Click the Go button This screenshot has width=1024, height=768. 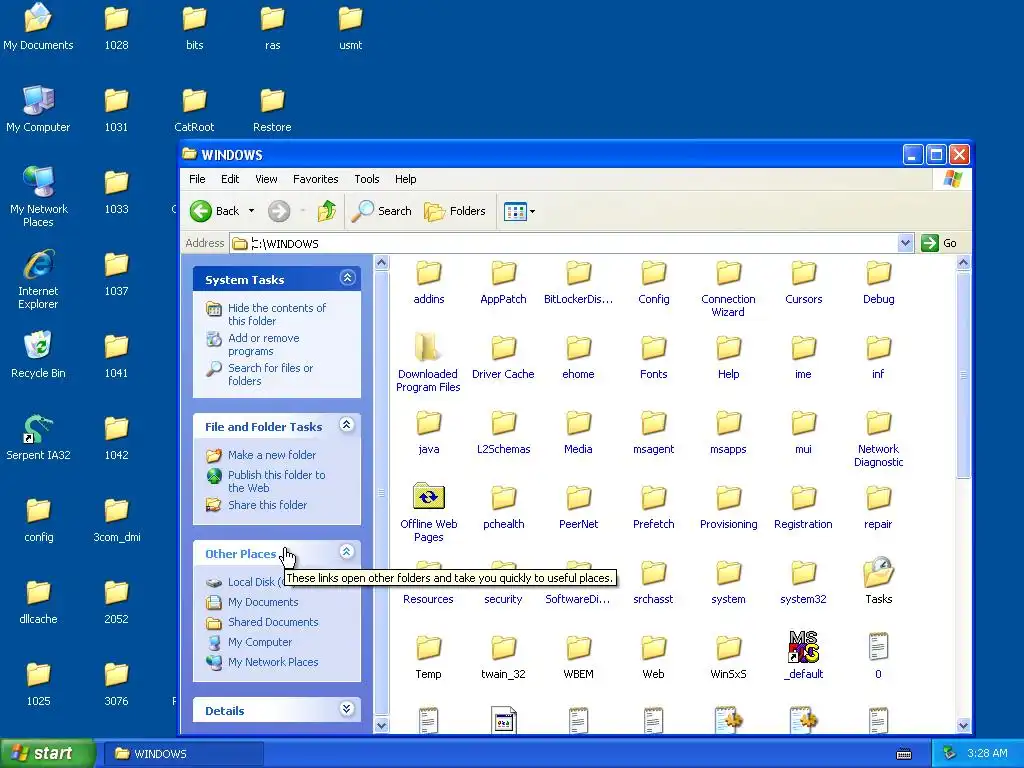click(940, 243)
